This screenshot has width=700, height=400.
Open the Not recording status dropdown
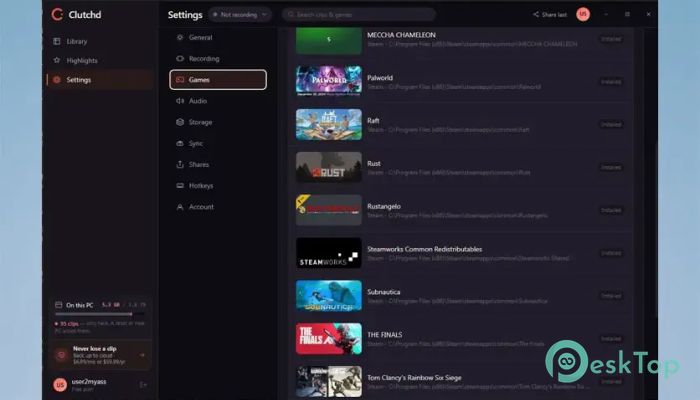click(240, 14)
